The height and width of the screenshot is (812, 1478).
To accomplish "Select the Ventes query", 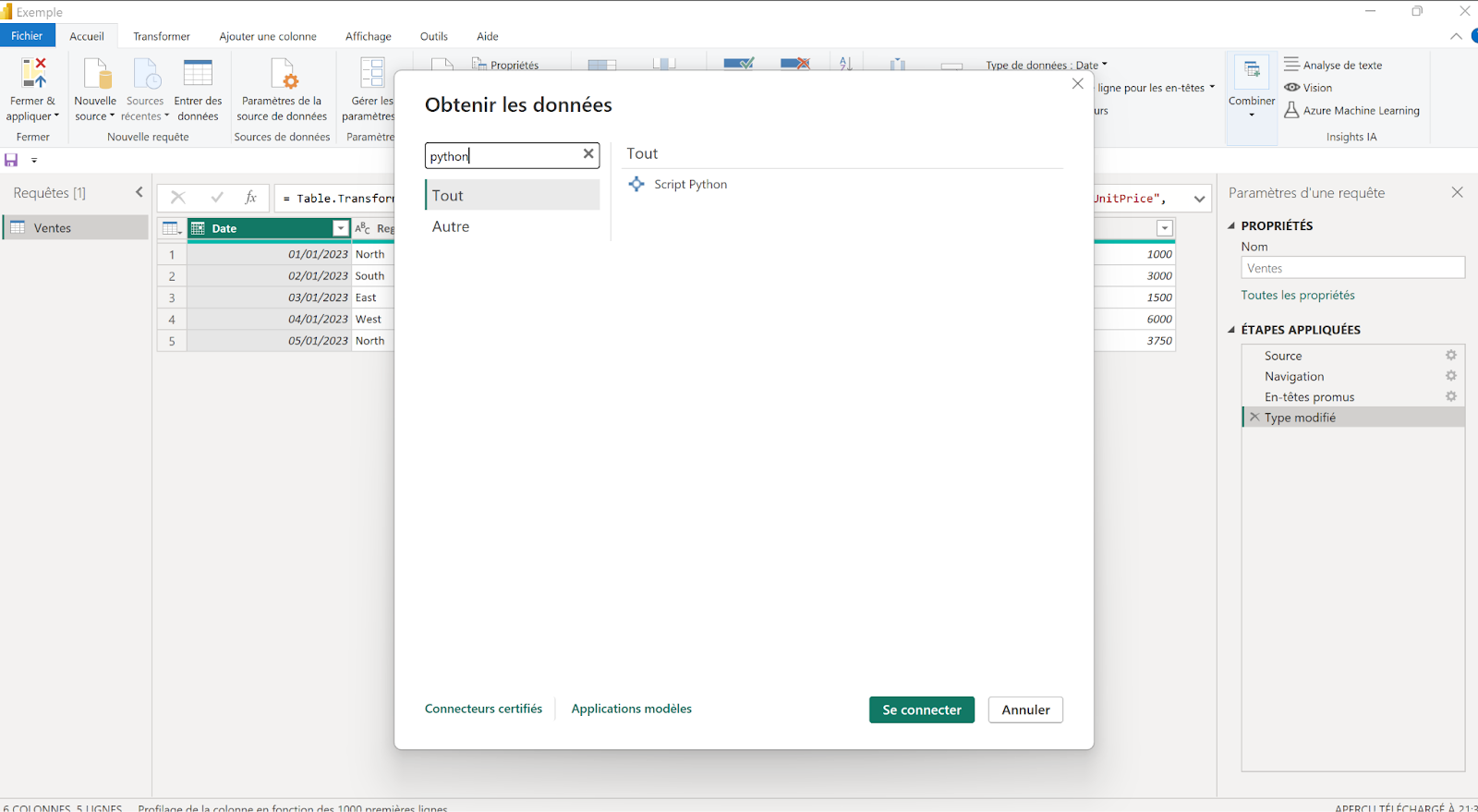I will (76, 227).
